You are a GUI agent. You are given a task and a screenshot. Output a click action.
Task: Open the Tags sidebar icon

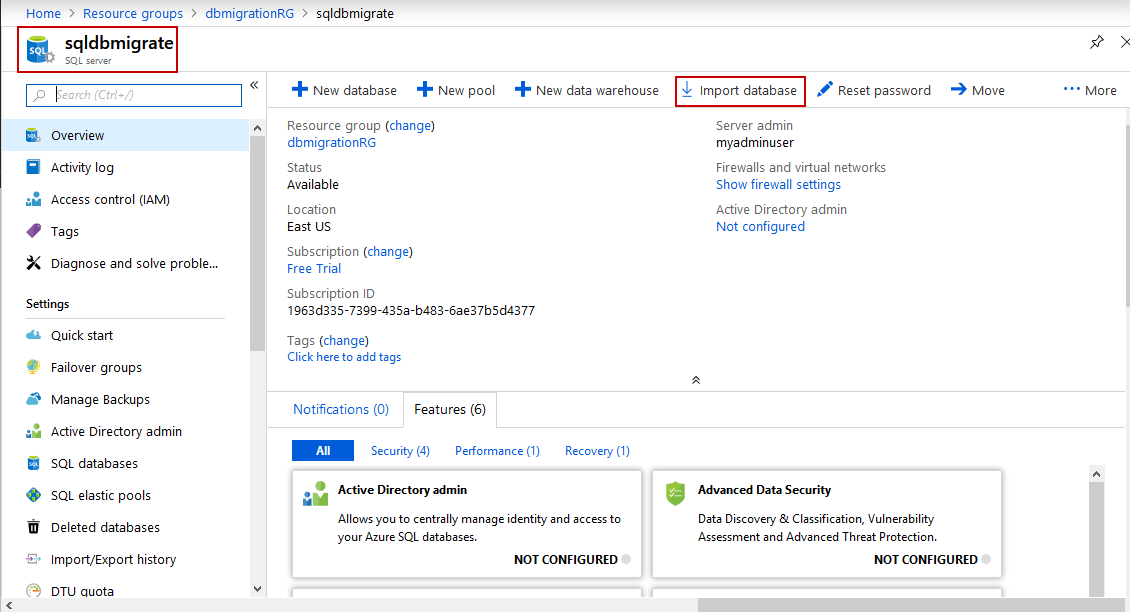34,231
